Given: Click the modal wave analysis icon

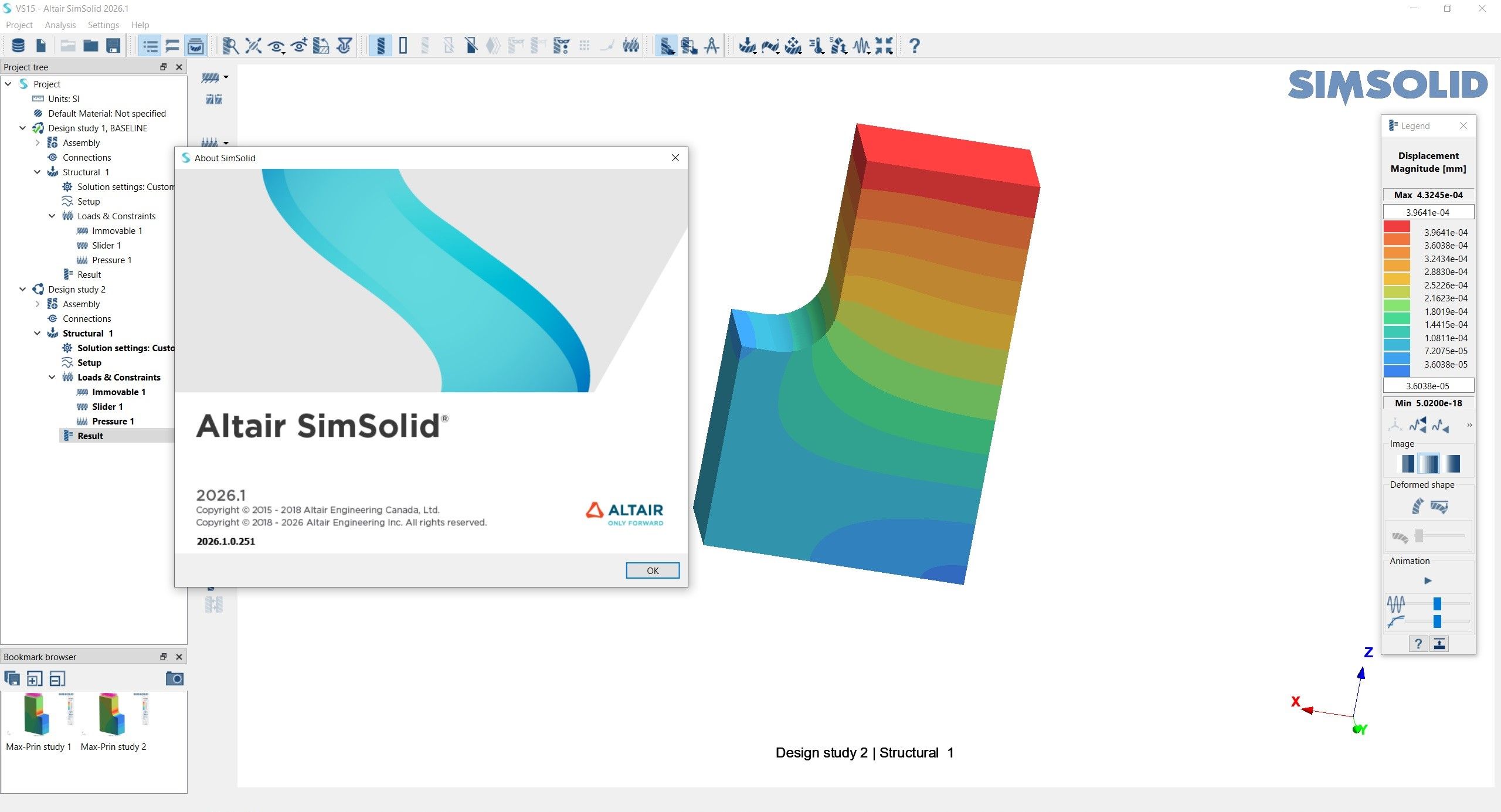Looking at the screenshot, I should [x=770, y=45].
